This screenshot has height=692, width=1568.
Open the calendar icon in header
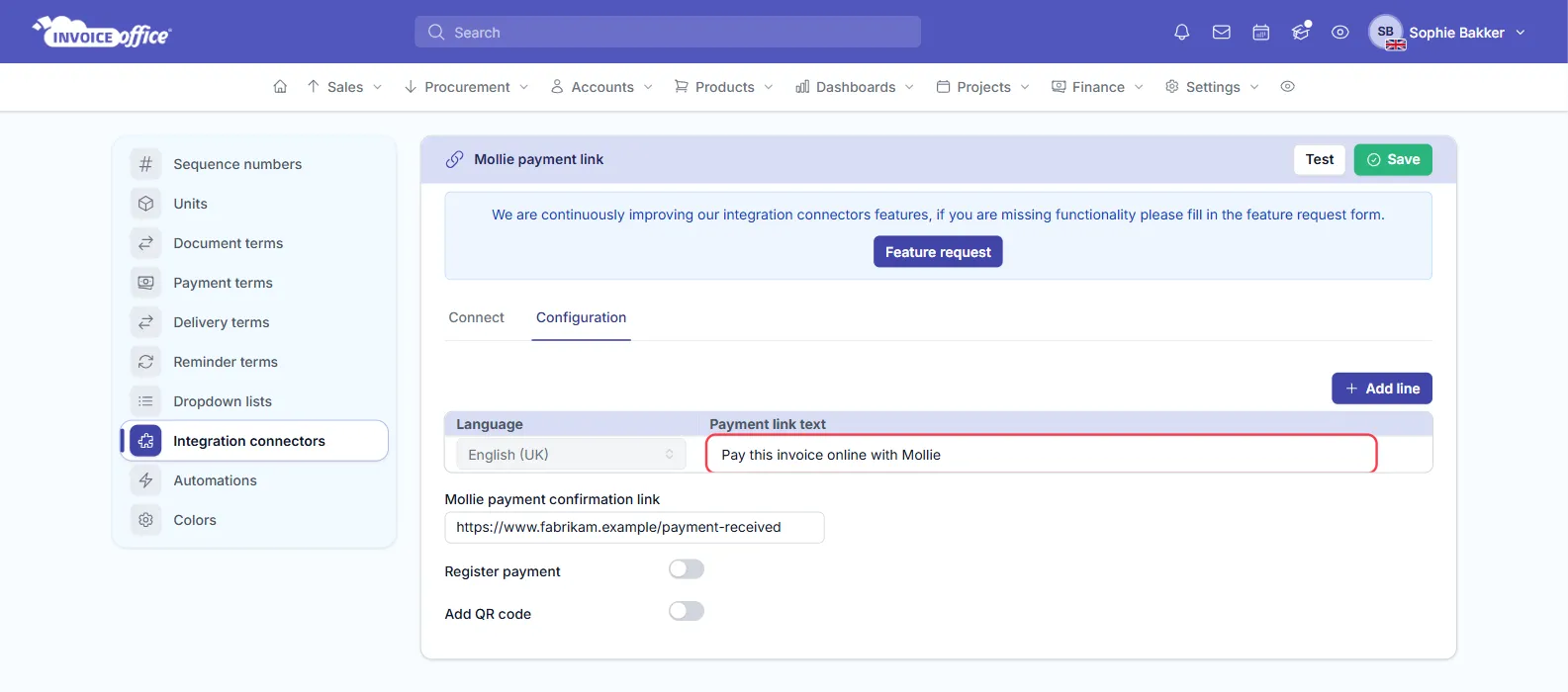click(1260, 33)
